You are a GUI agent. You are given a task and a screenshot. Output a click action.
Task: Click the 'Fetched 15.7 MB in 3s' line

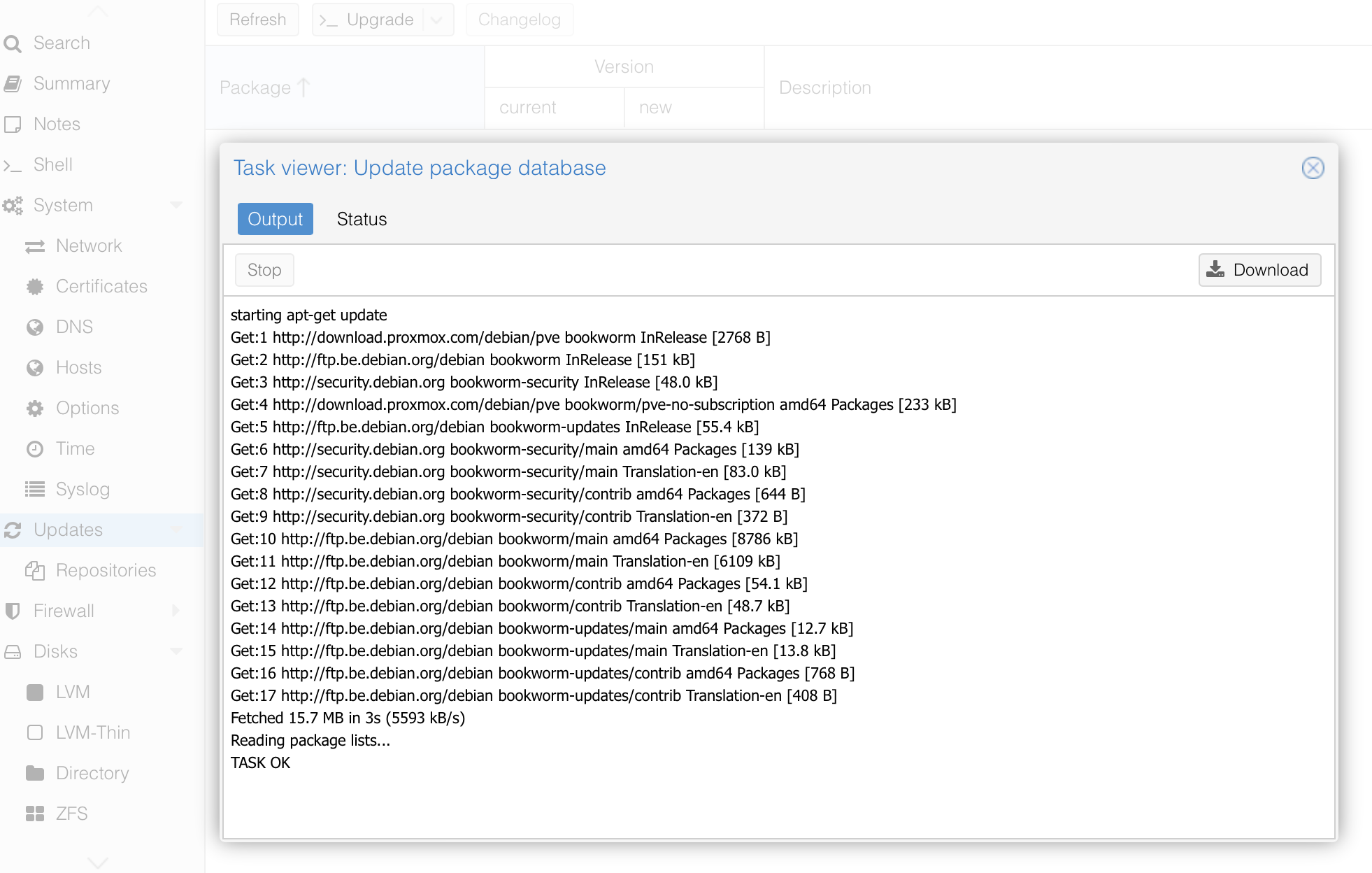click(348, 718)
